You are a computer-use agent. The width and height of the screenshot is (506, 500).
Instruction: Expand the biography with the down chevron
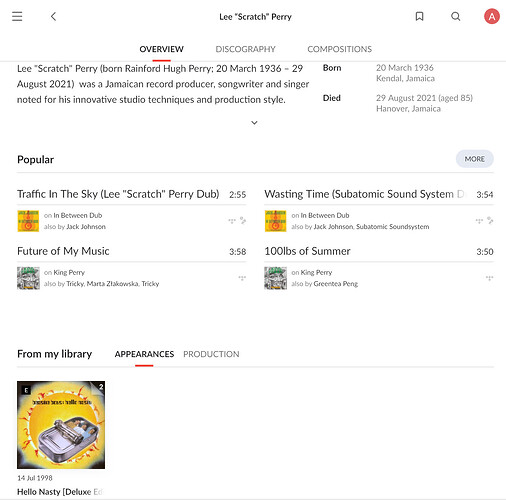pyautogui.click(x=254, y=123)
